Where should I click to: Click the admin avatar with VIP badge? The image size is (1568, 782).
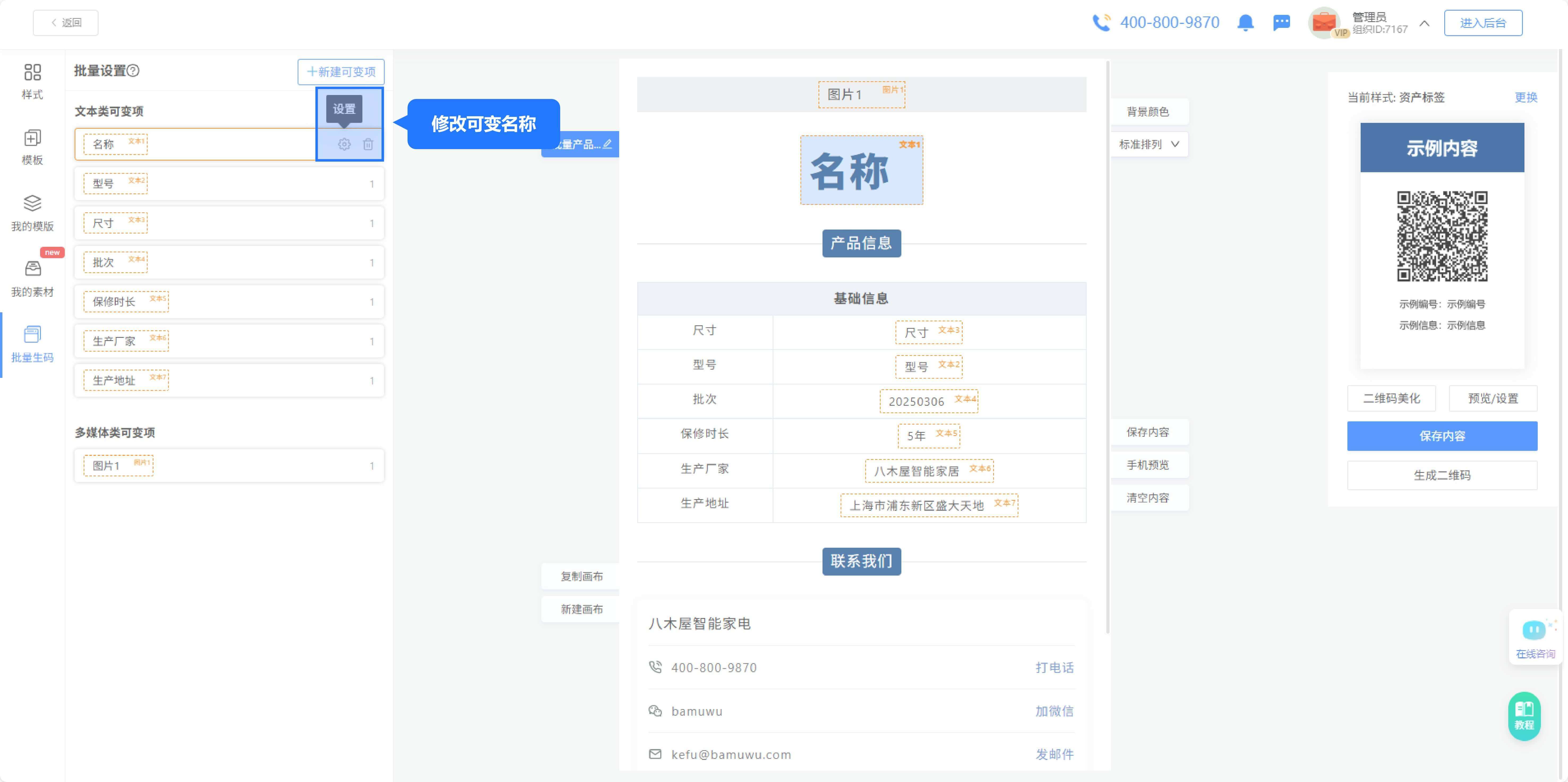click(1325, 23)
